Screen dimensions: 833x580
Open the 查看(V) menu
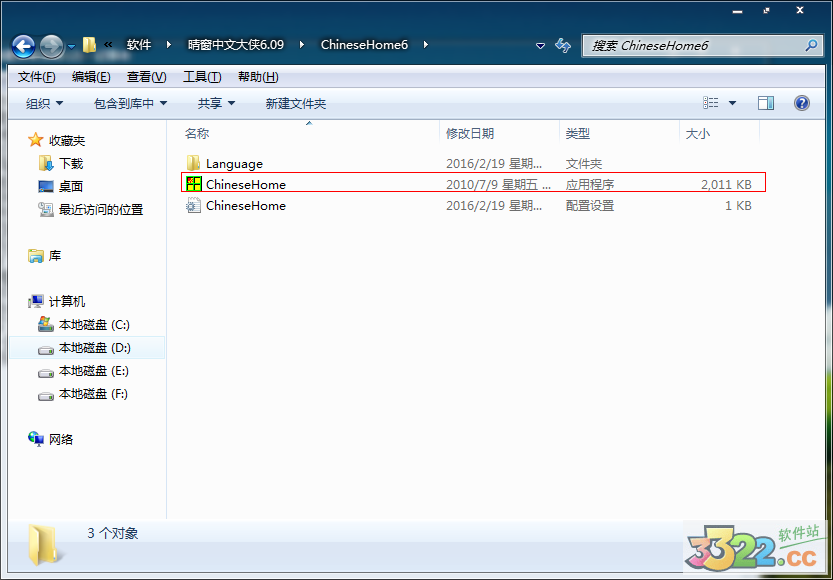point(147,77)
